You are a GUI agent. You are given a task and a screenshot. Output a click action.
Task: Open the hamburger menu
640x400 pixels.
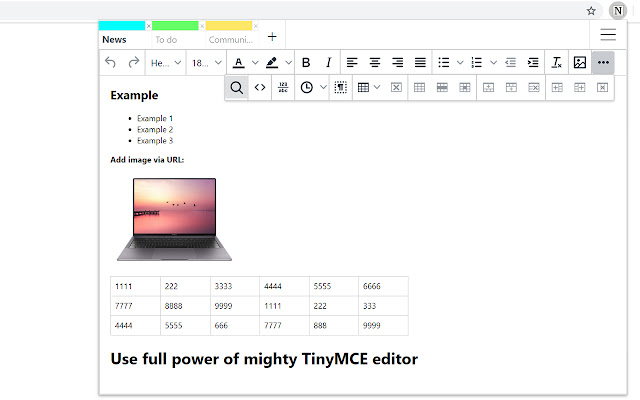tap(608, 35)
